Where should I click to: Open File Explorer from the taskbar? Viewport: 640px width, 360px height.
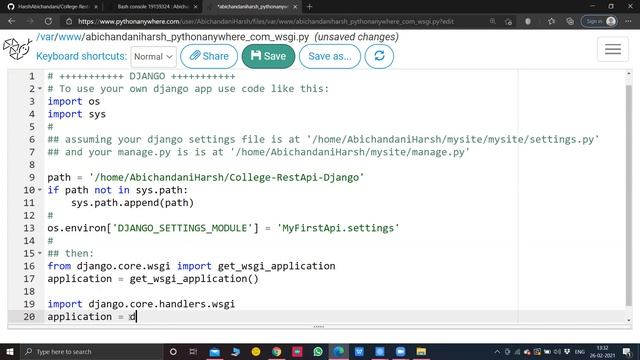coord(421,351)
